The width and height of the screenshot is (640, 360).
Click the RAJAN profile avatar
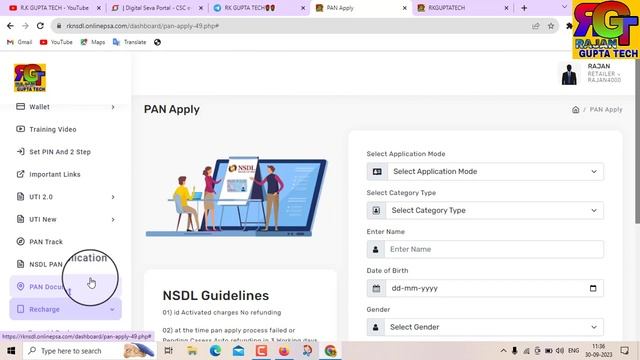point(569,74)
